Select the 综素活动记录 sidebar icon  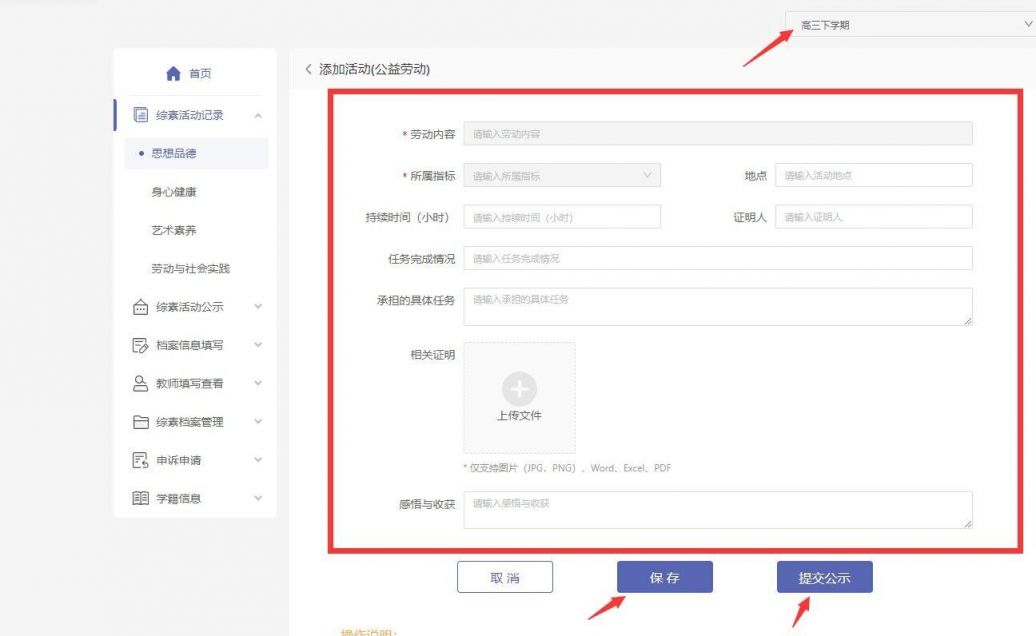pyautogui.click(x=141, y=114)
